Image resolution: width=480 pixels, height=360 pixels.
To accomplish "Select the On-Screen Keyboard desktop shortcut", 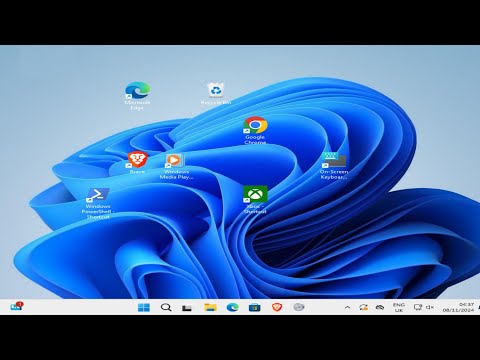I will [x=334, y=166].
